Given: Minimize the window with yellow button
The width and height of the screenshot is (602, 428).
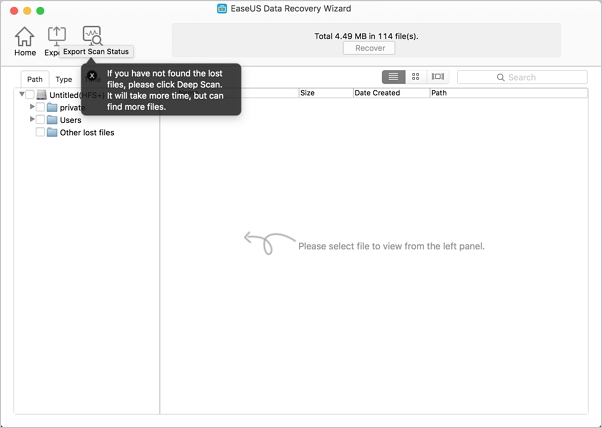Looking at the screenshot, I should (27, 11).
